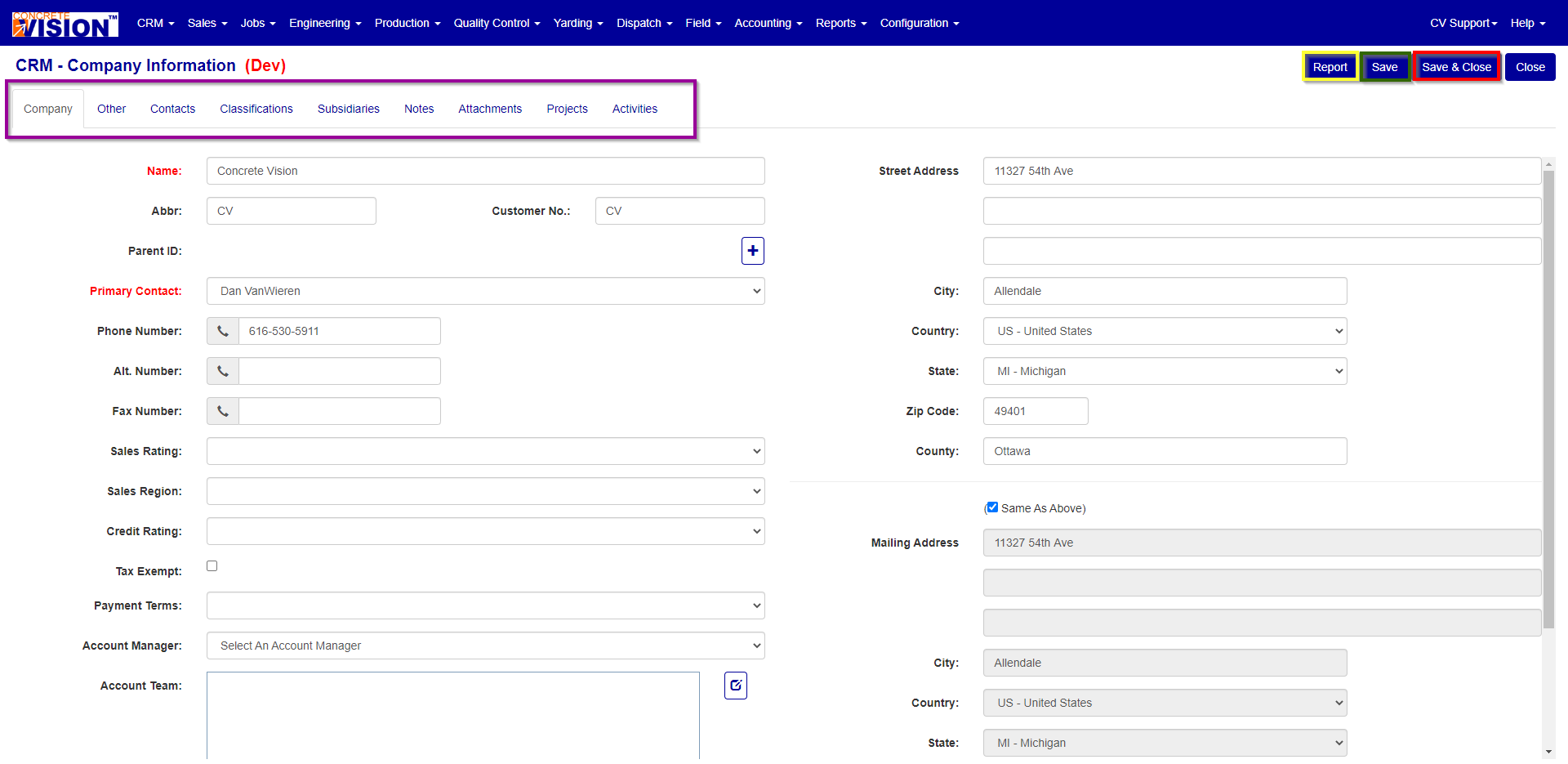
Task: Click the scrollbar up arrow
Action: (x=1548, y=164)
